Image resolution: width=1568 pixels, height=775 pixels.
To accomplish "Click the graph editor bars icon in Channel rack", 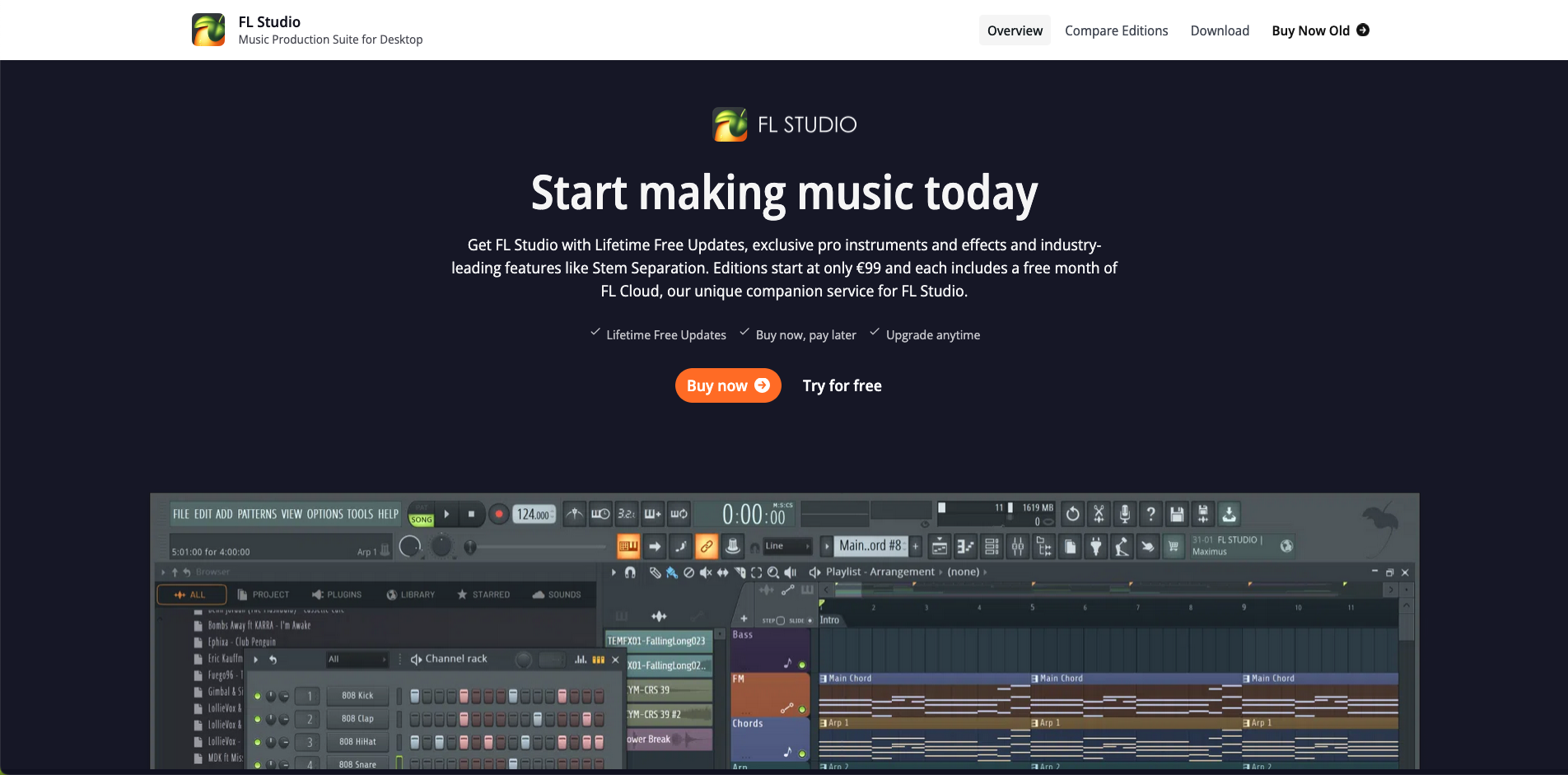I will (x=581, y=659).
